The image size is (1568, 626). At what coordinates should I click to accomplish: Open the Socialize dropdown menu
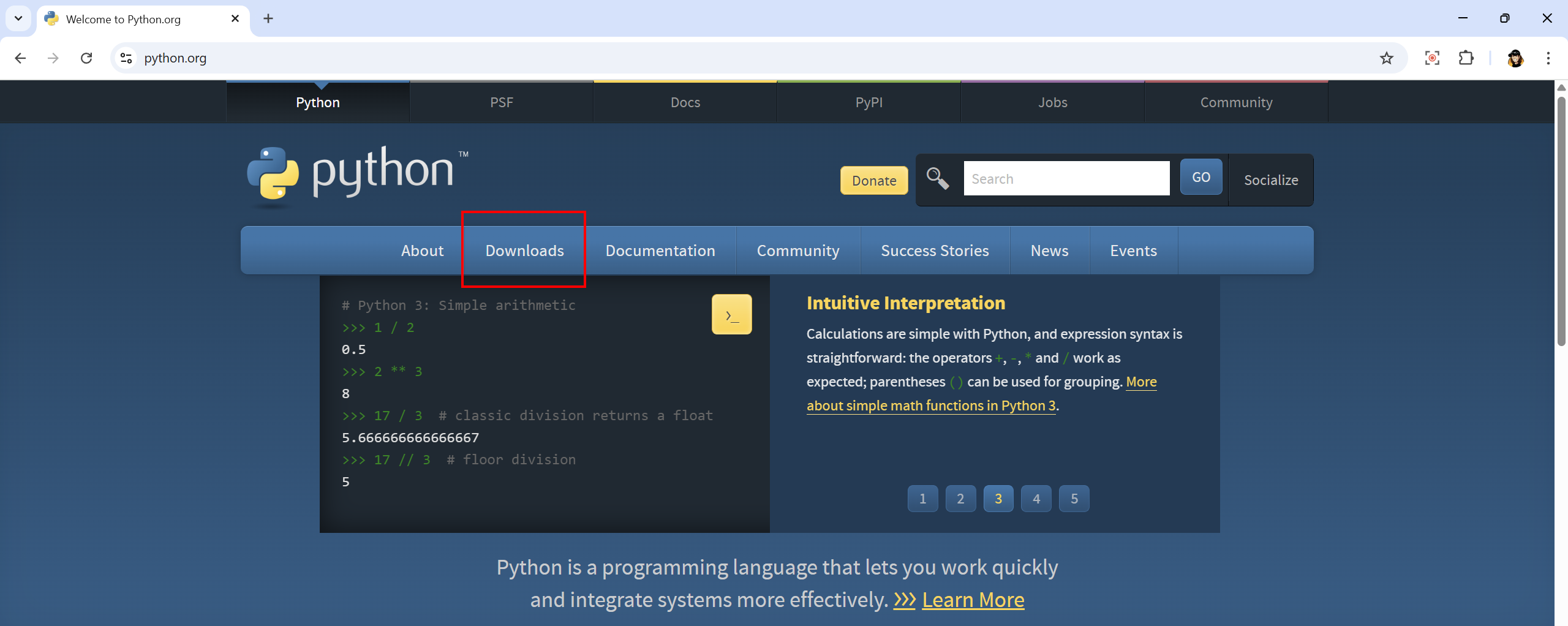pos(1270,180)
